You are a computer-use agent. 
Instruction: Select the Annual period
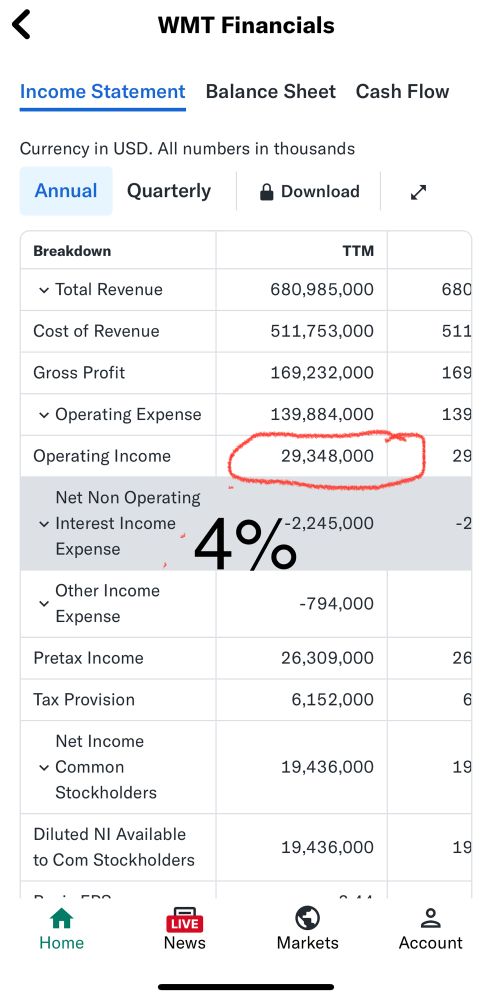66,191
